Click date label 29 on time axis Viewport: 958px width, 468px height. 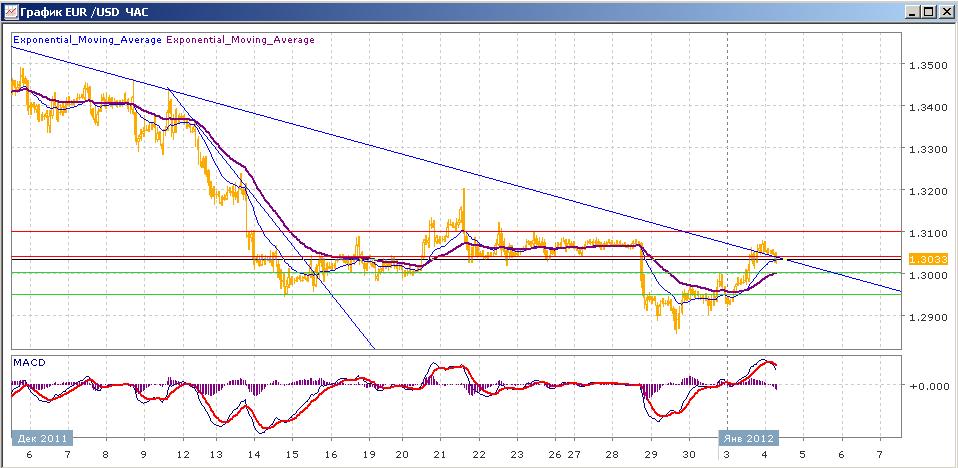[651, 456]
